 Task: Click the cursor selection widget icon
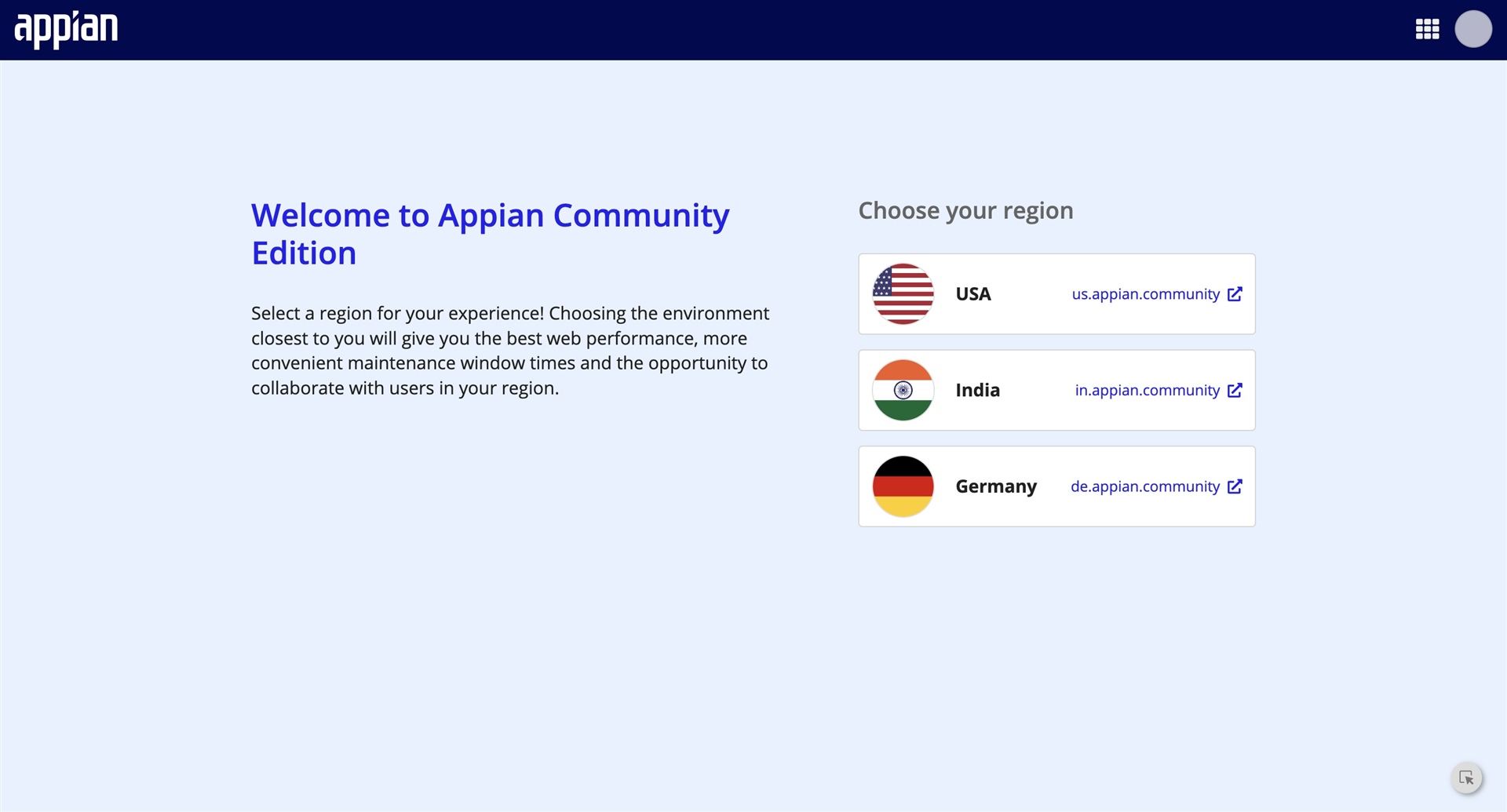1466,778
